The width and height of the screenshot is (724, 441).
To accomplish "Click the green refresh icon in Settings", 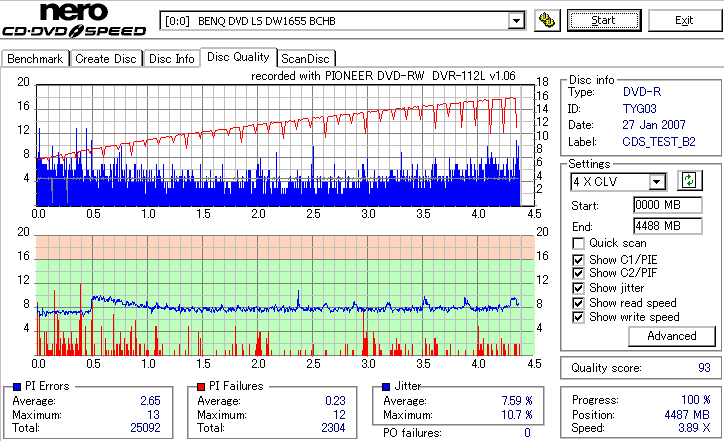I will (x=689, y=181).
